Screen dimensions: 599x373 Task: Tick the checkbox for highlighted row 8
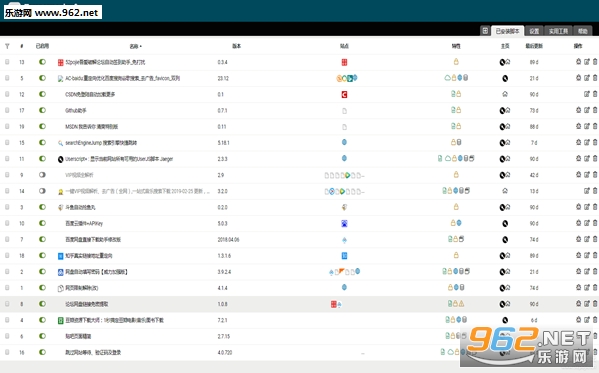7,303
